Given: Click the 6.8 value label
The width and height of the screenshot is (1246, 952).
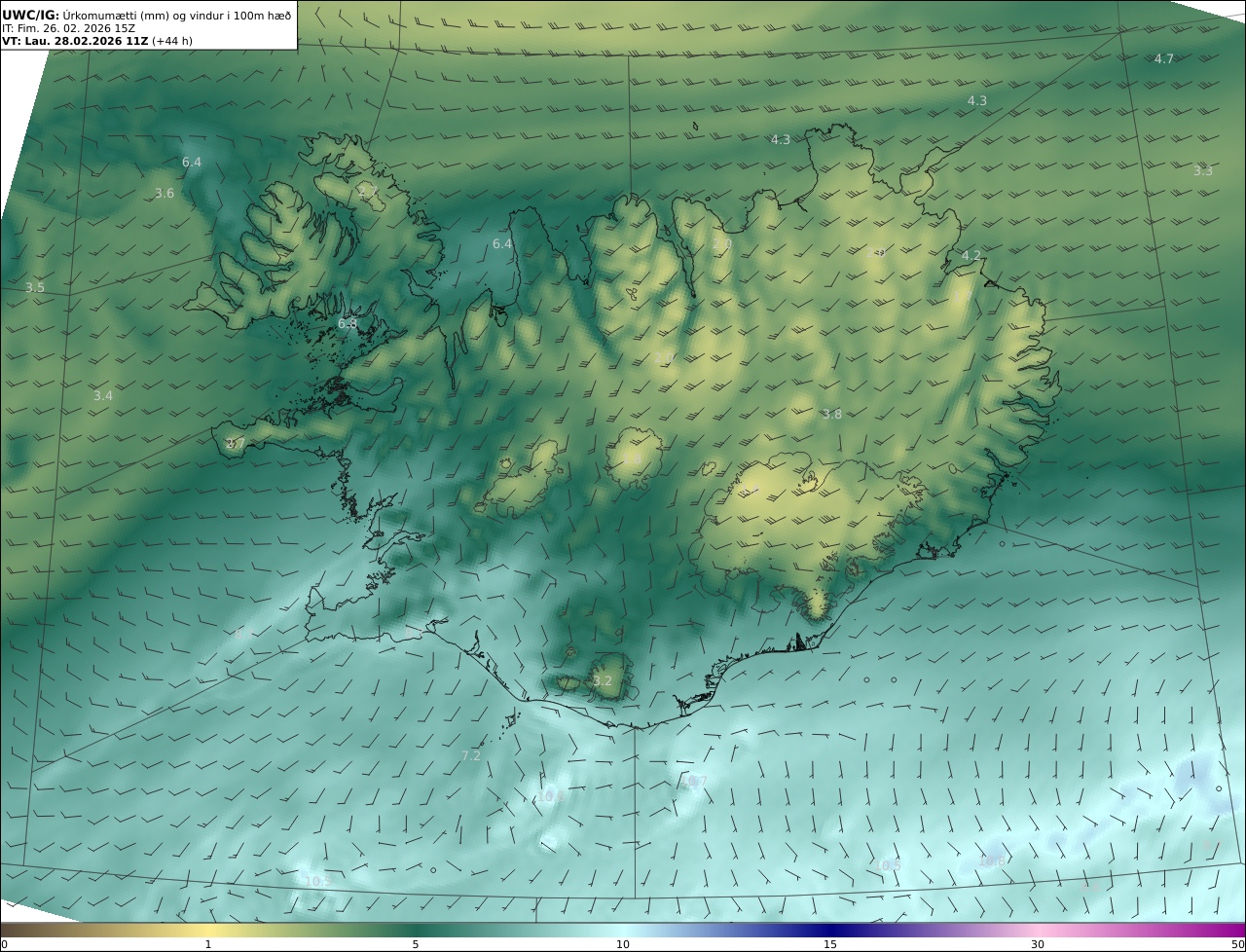Looking at the screenshot, I should pos(348,324).
